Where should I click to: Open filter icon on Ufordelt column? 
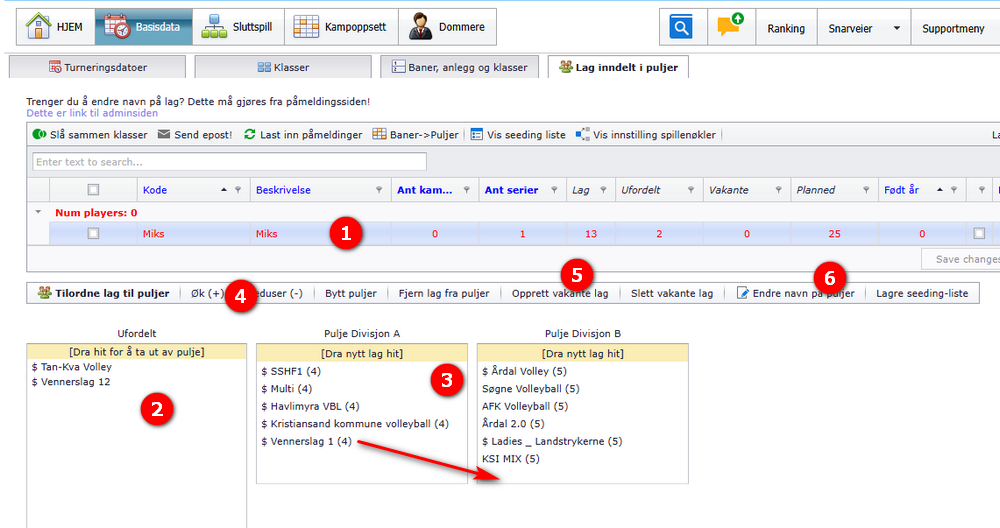coord(691,190)
